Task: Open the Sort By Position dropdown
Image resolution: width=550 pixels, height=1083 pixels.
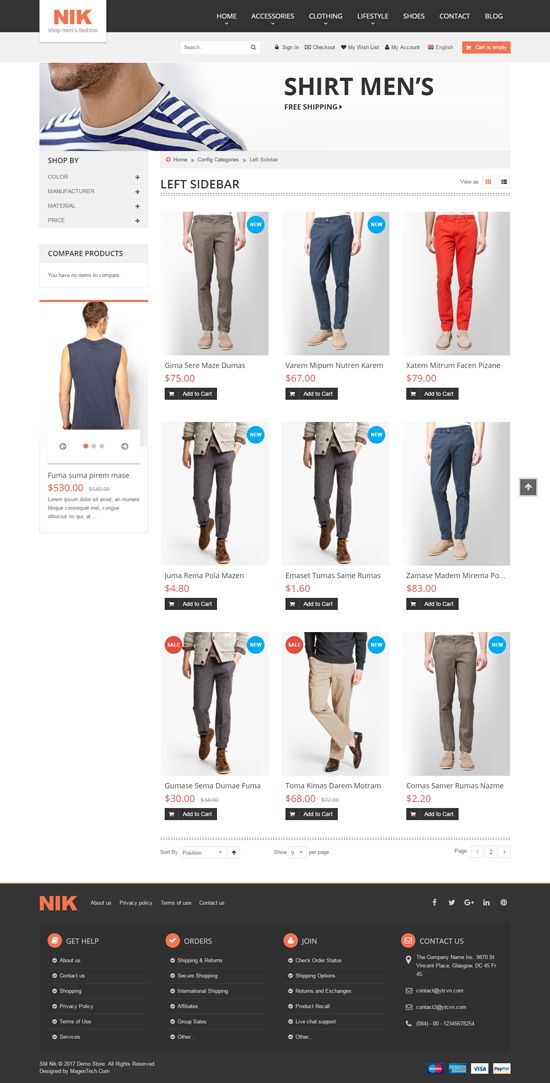Action: (202, 852)
